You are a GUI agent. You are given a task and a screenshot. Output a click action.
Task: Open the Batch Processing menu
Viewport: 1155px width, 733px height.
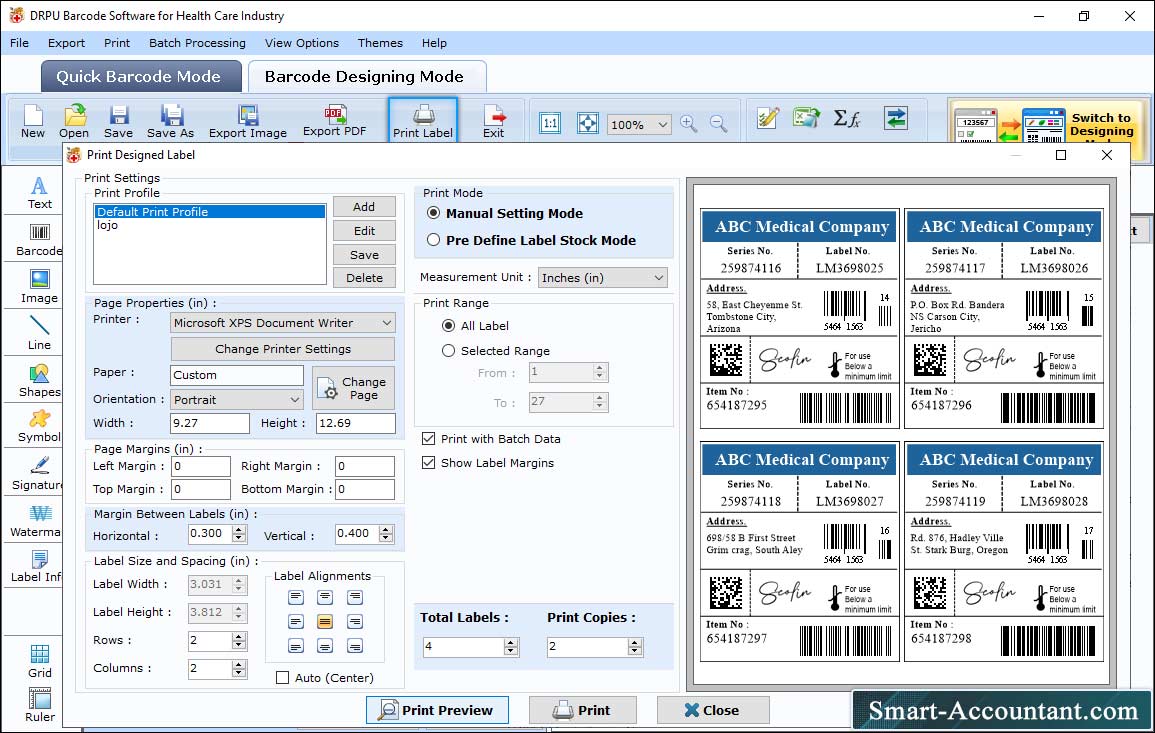[197, 43]
